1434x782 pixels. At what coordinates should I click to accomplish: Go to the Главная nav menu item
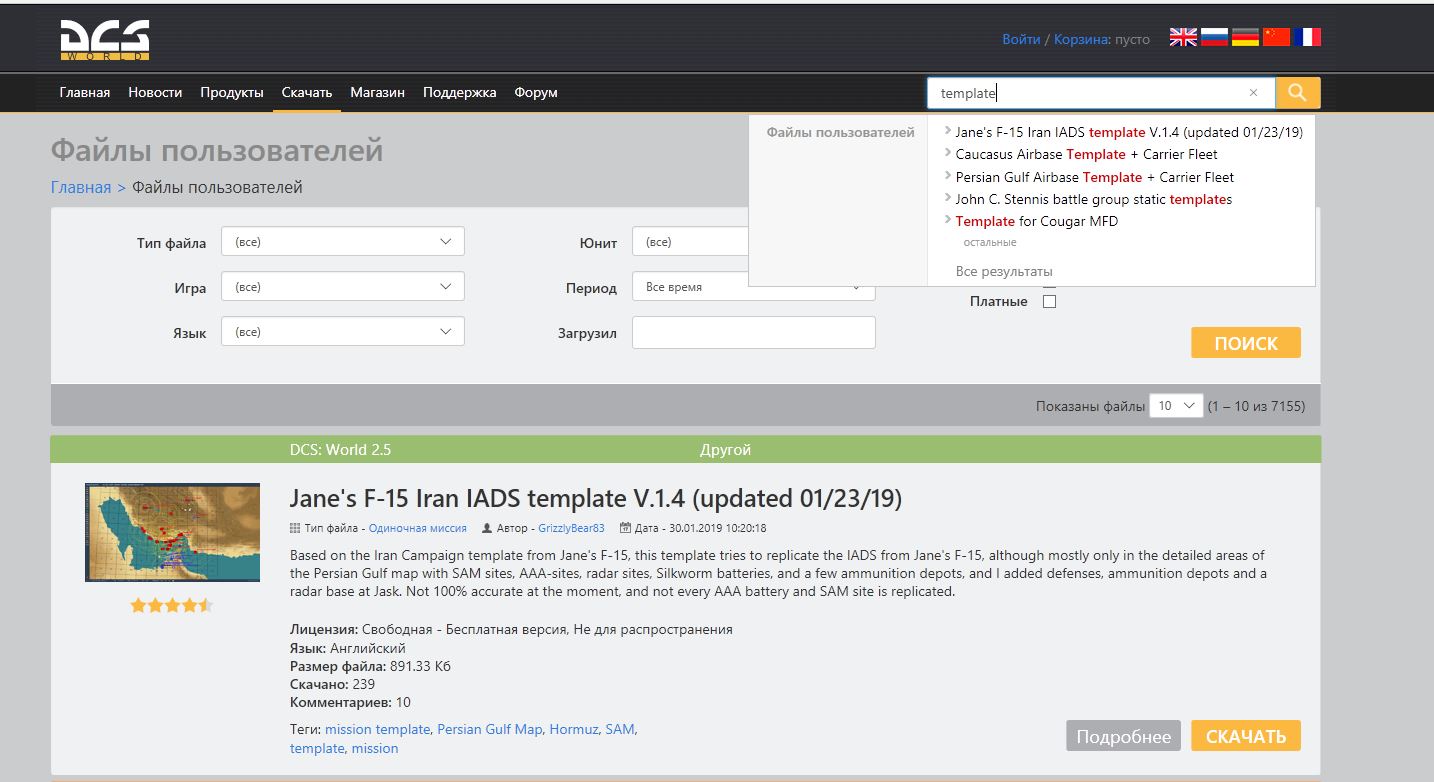pos(85,92)
